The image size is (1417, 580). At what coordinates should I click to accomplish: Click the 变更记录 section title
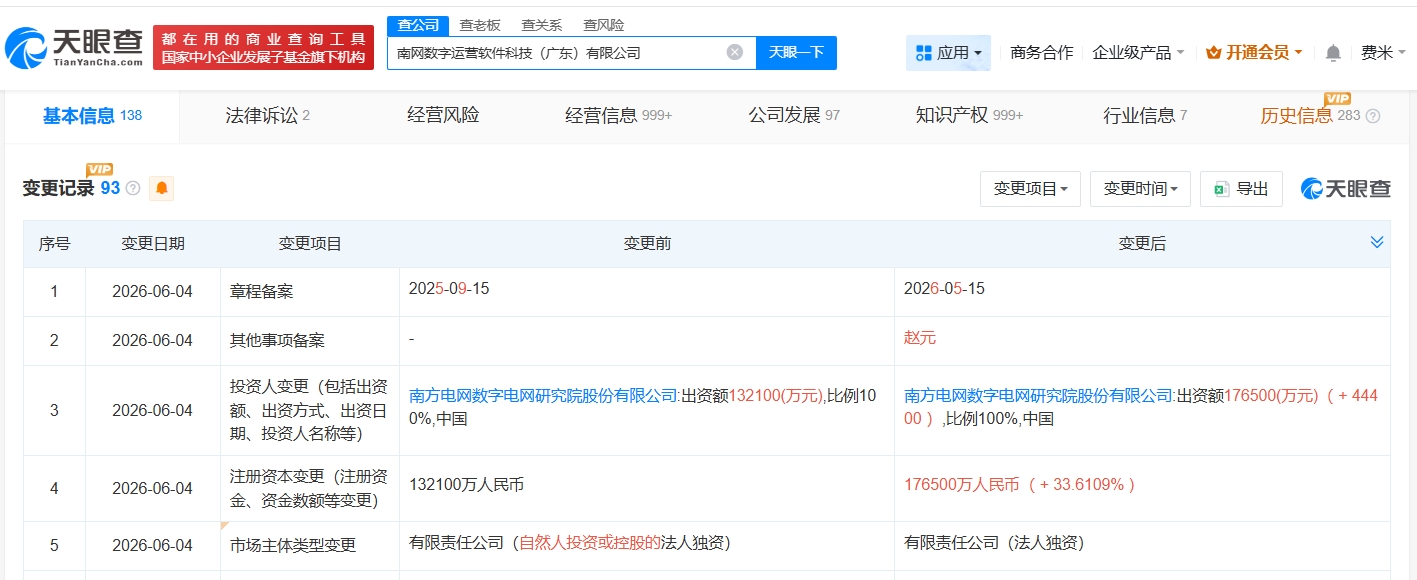59,188
